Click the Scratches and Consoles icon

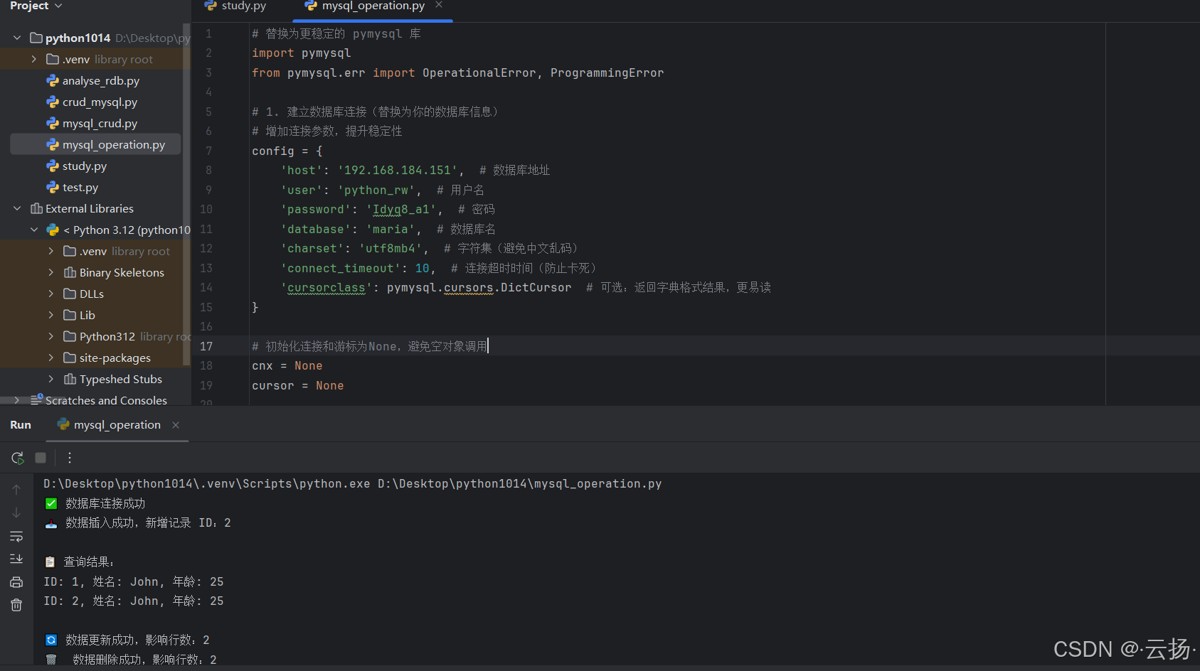coord(37,400)
